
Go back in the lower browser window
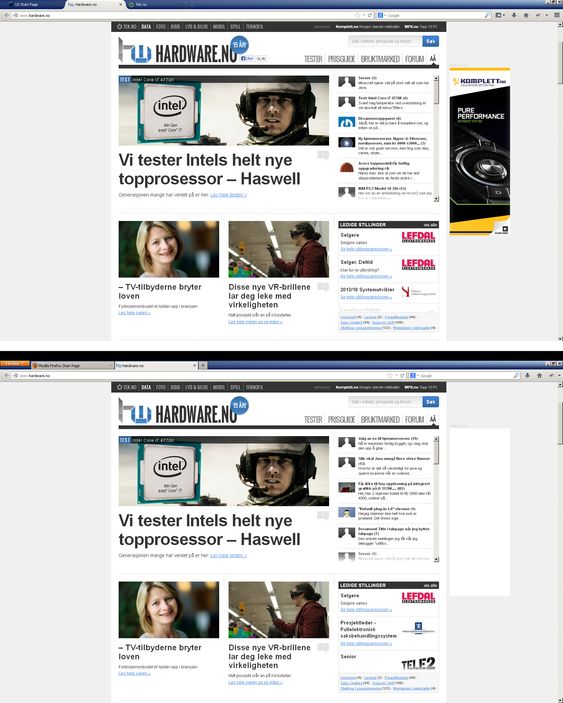[6, 376]
